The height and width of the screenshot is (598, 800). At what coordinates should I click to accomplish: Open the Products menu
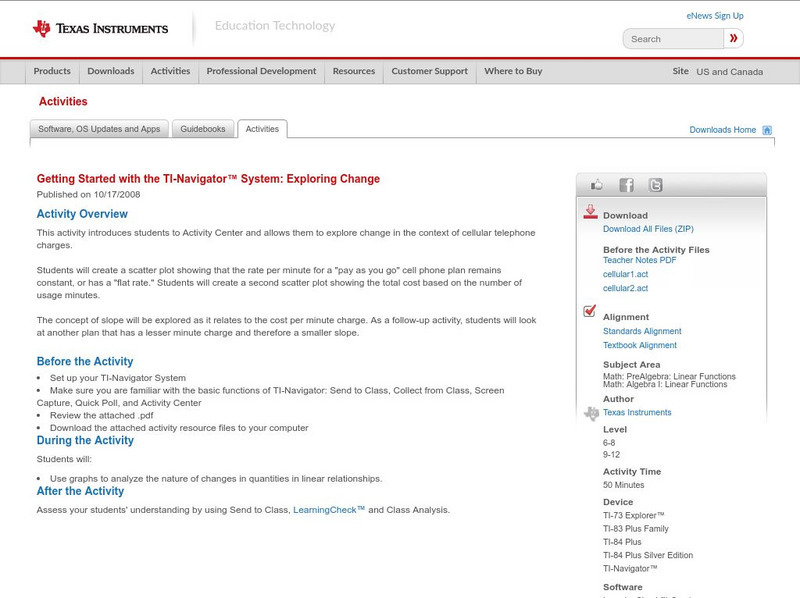pos(52,71)
